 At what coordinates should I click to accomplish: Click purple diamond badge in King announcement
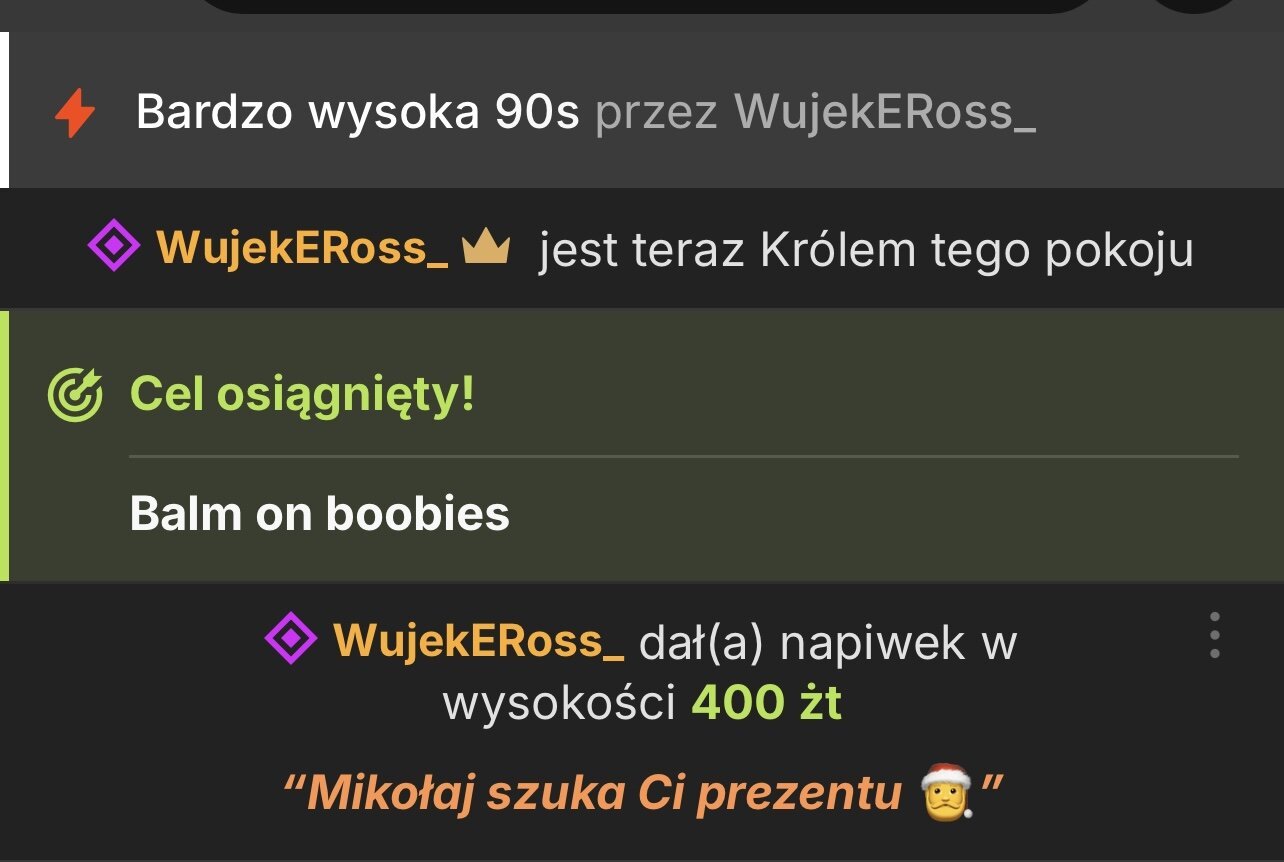point(113,245)
